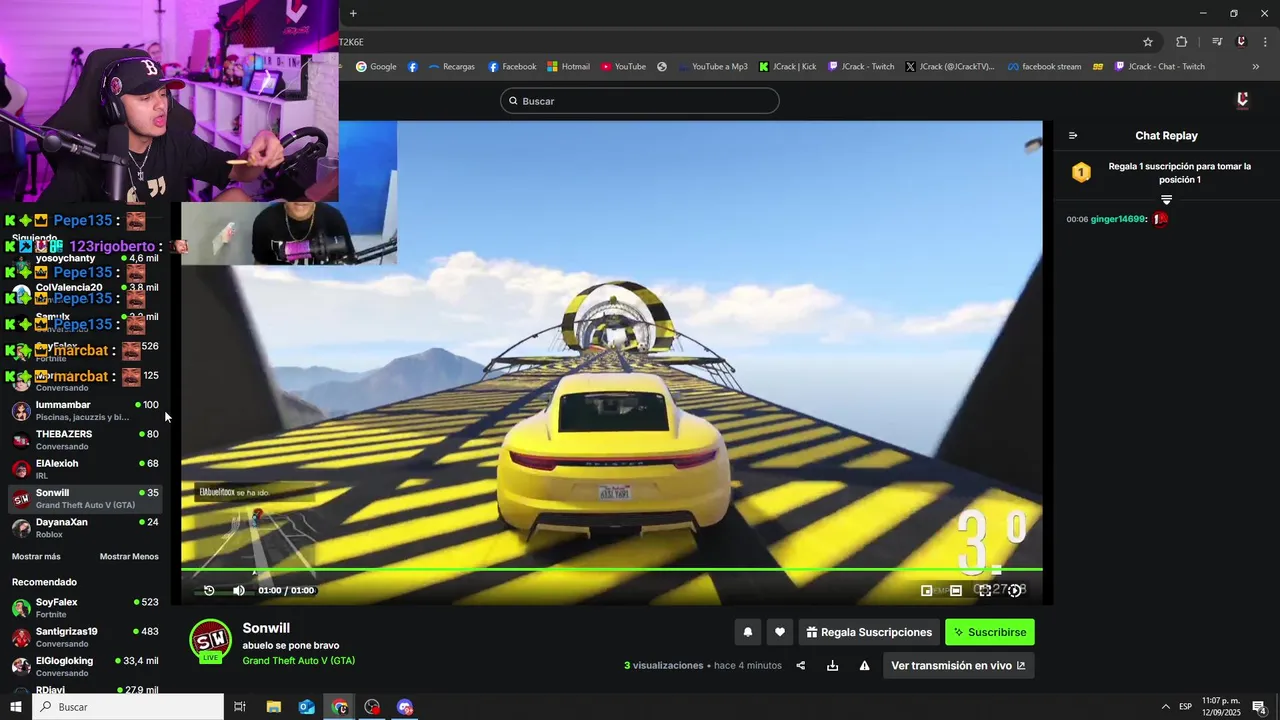Open Grand Theft Auto V (GTA) category link
The image size is (1280, 720).
[298, 661]
